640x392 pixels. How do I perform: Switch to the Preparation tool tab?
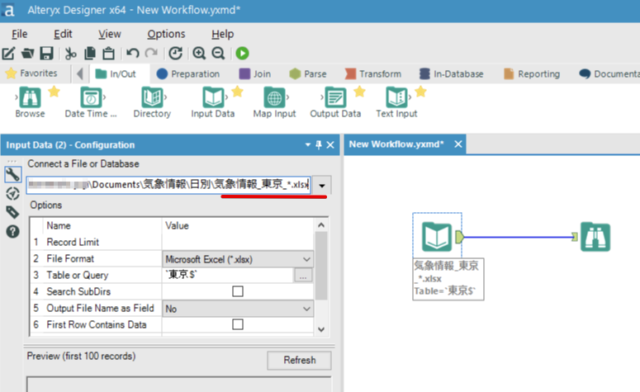[188, 74]
